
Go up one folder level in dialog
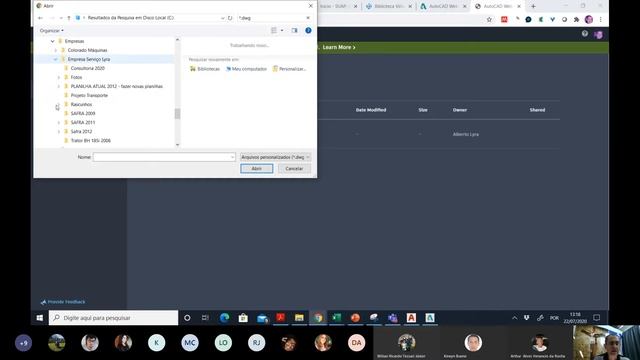pos(69,18)
